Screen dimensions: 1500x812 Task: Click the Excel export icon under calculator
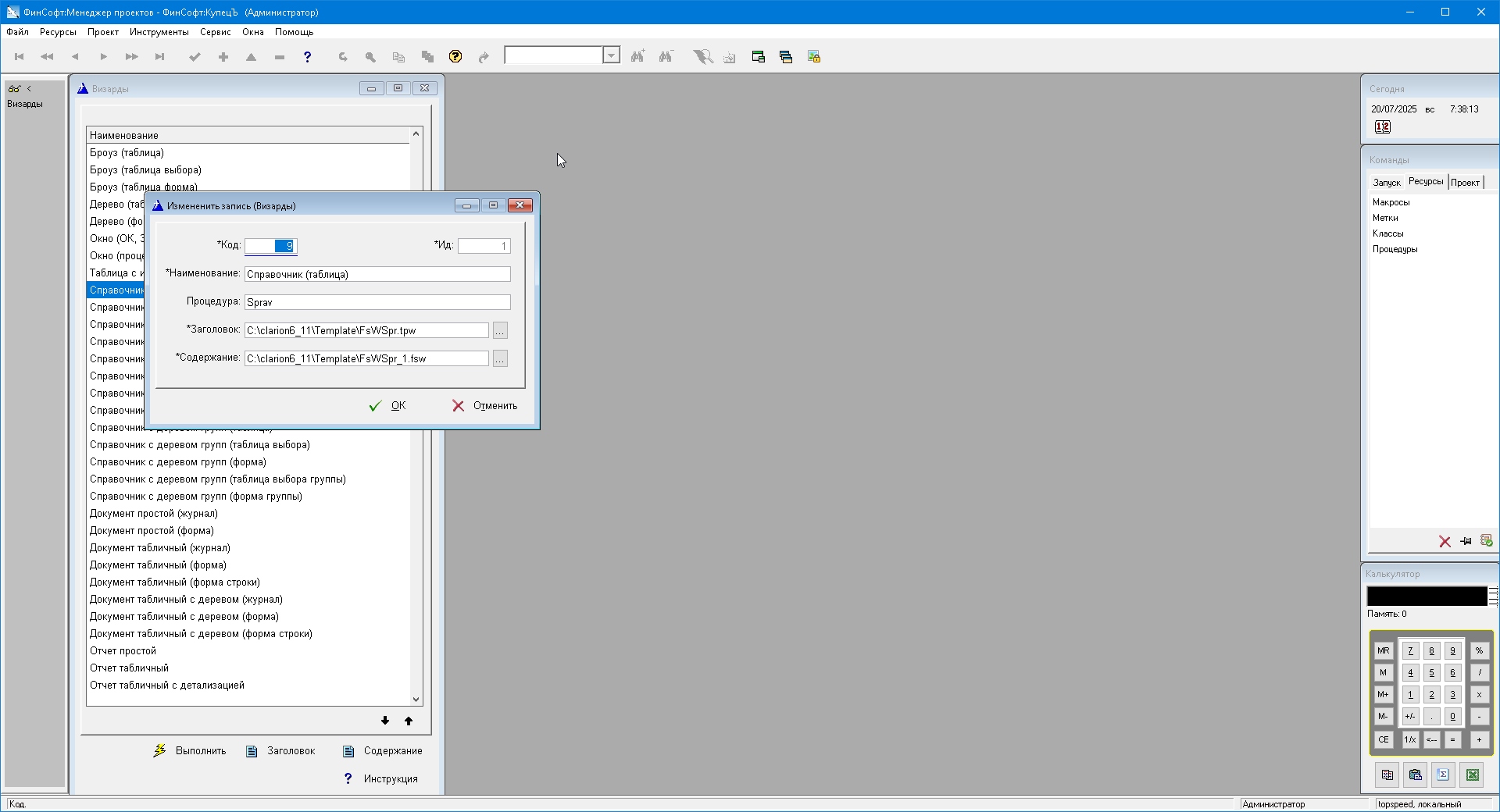(x=1472, y=775)
